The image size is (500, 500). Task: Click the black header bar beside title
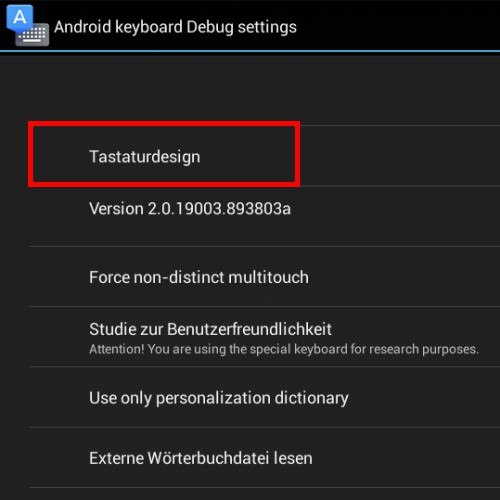(x=398, y=26)
